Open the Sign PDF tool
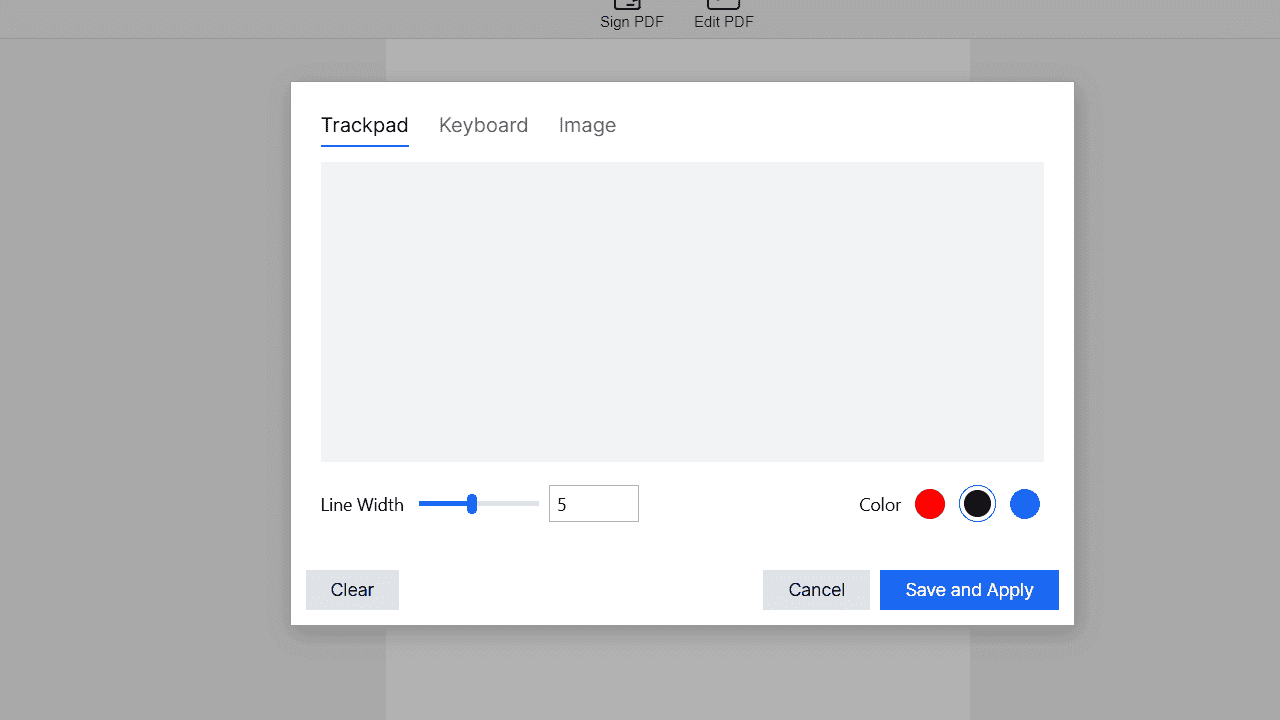Screen dimensions: 1280x720 (631, 14)
